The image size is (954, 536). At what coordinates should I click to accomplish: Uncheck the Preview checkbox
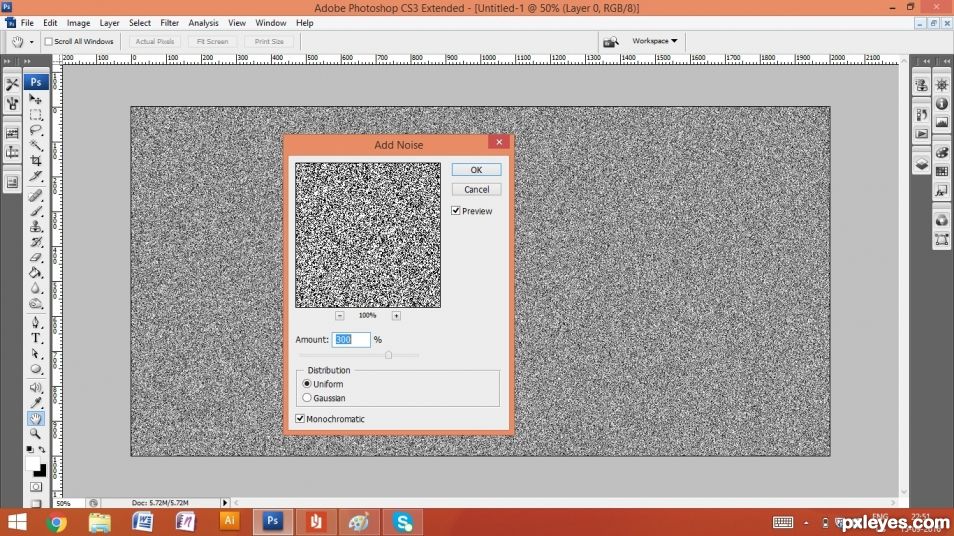pyautogui.click(x=456, y=211)
